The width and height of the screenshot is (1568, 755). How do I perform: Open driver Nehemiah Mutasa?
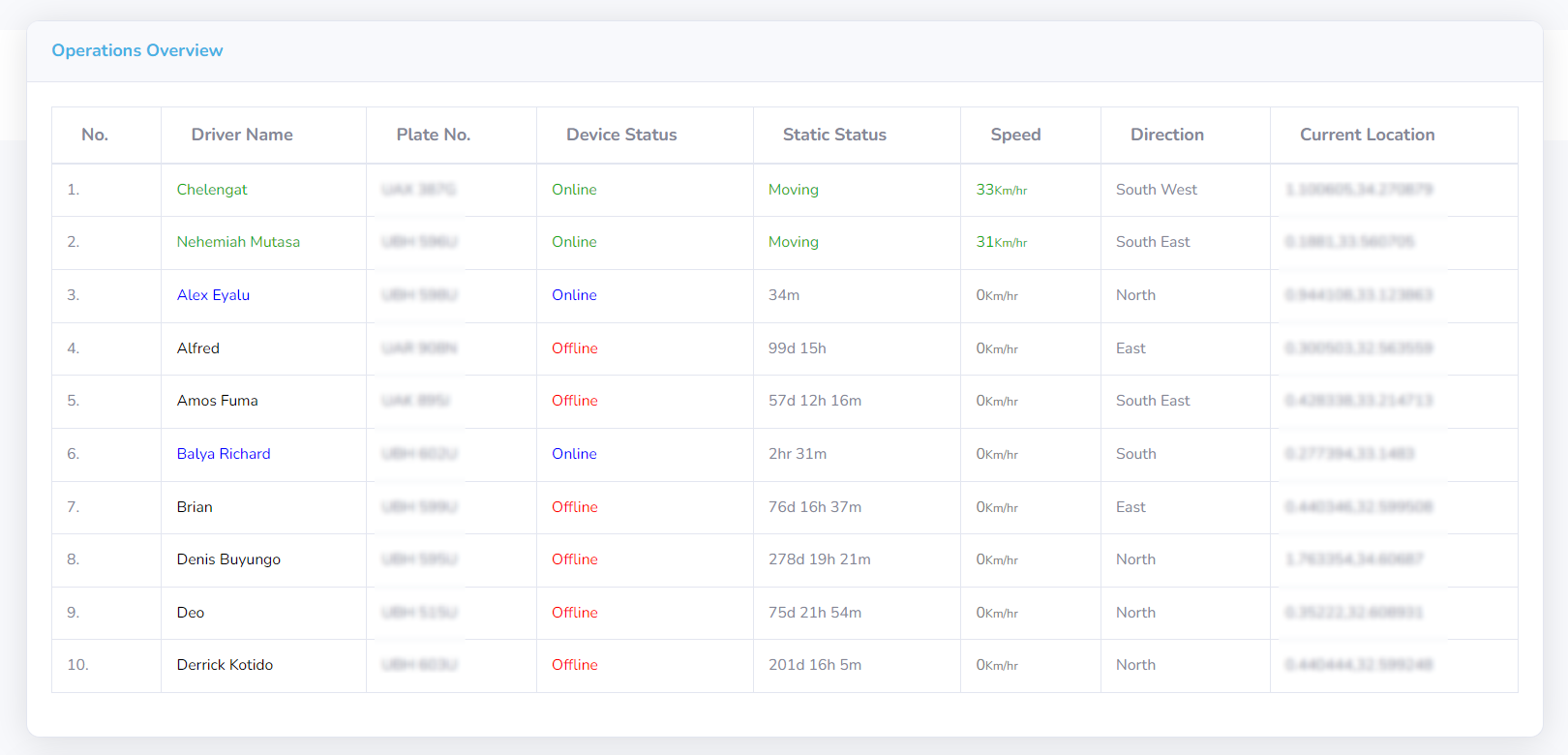pyautogui.click(x=238, y=242)
